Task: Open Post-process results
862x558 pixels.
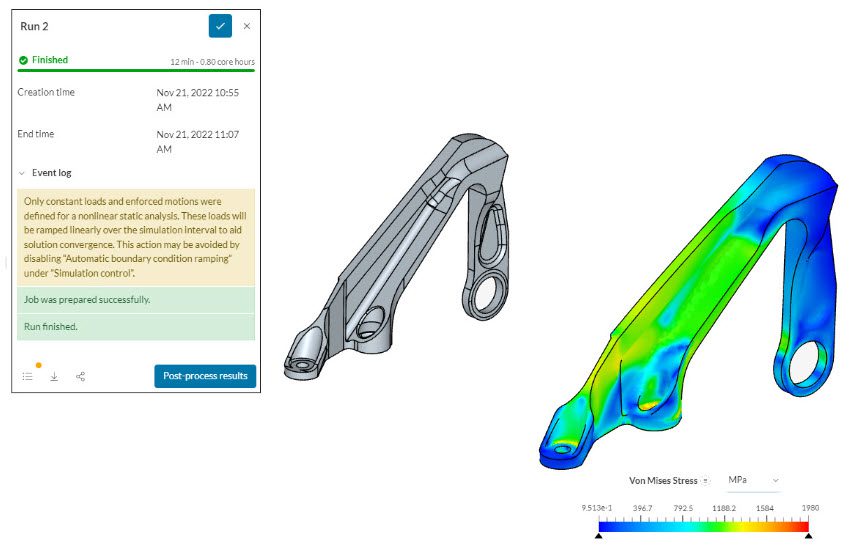Action: 205,376
